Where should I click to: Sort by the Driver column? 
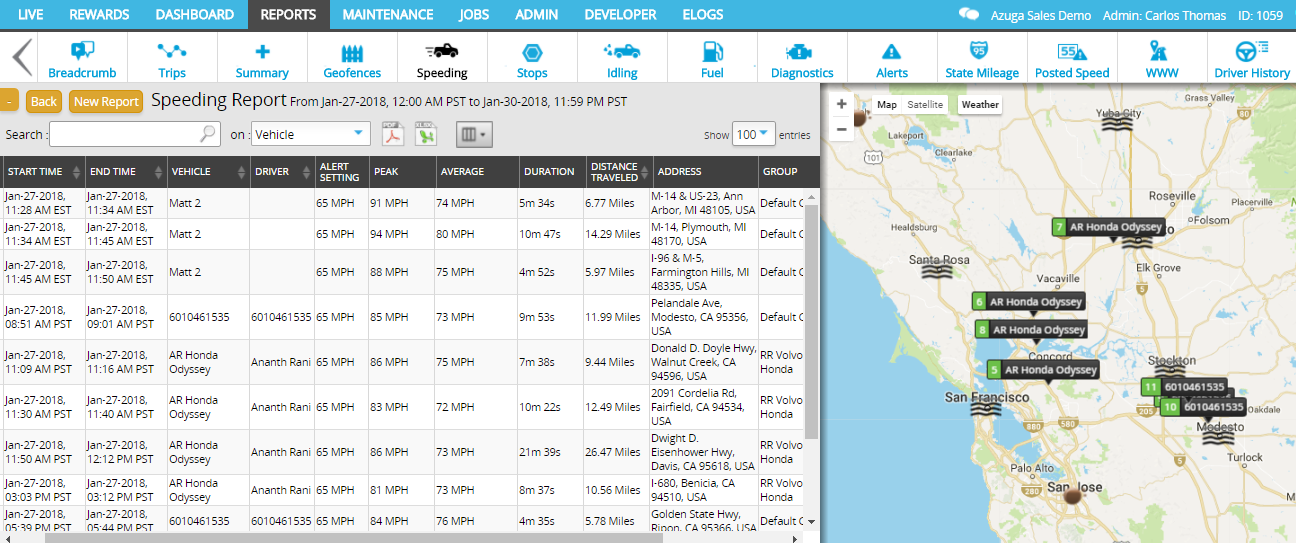pyautogui.click(x=282, y=172)
